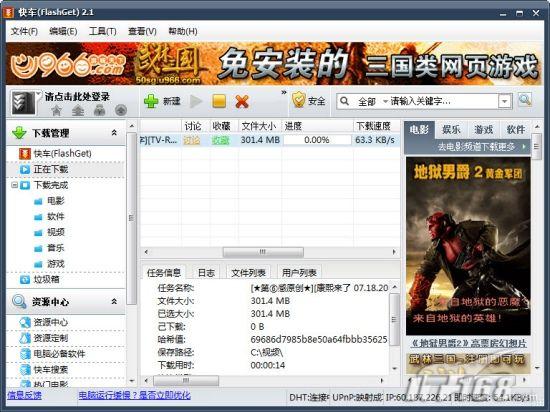Select the Games (游戏) tab in right panel
The image size is (550, 412).
483,130
